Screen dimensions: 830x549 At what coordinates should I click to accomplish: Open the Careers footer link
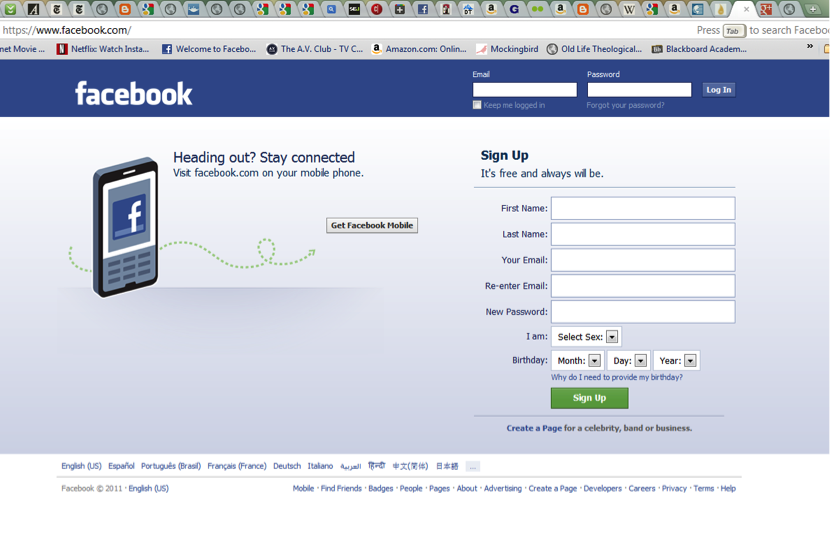pyautogui.click(x=642, y=489)
